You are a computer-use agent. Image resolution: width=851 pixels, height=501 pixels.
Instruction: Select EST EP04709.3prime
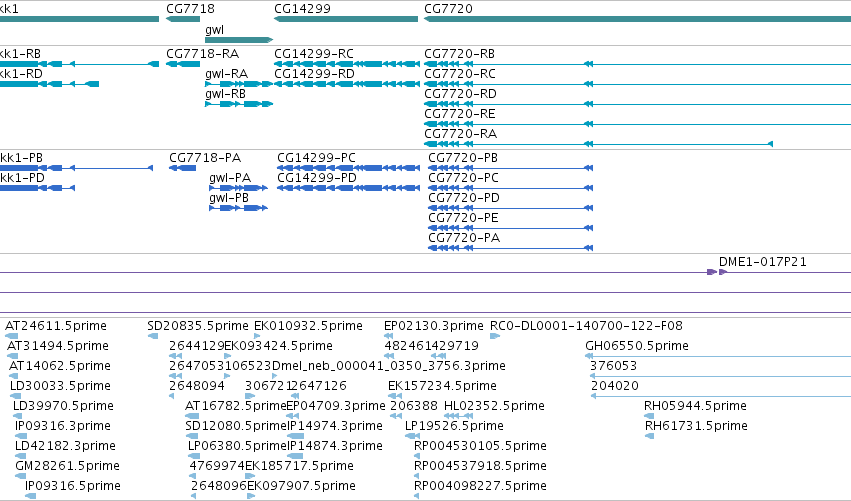pyautogui.click(x=336, y=407)
